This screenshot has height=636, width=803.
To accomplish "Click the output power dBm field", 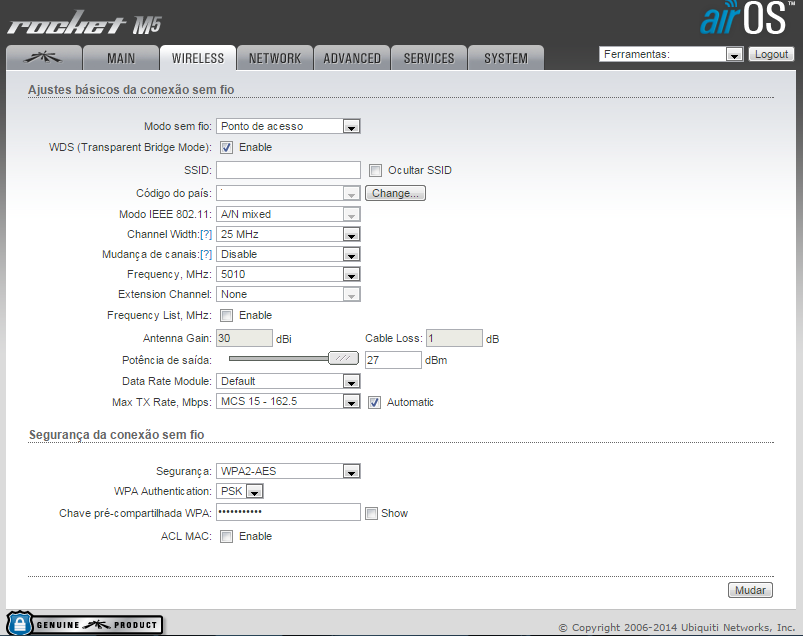I will [x=393, y=360].
